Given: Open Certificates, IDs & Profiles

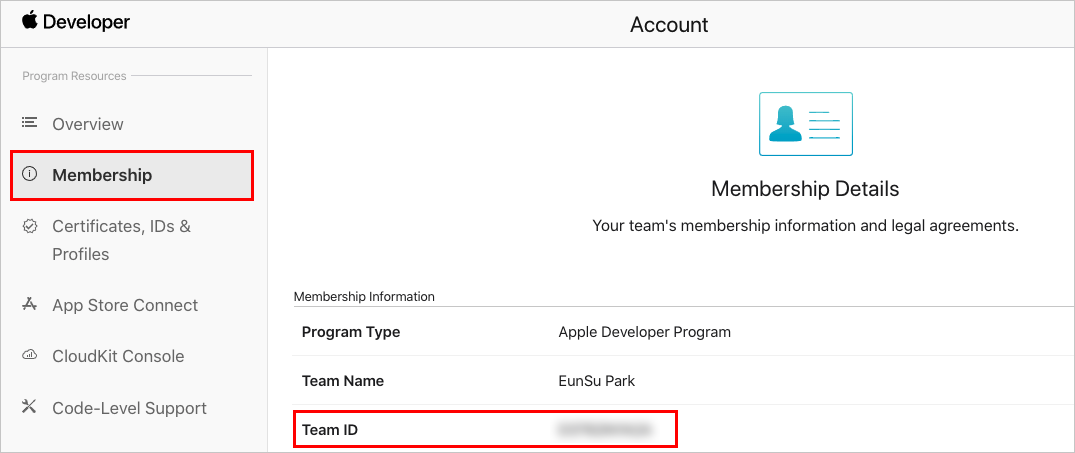Looking at the screenshot, I should tap(121, 240).
